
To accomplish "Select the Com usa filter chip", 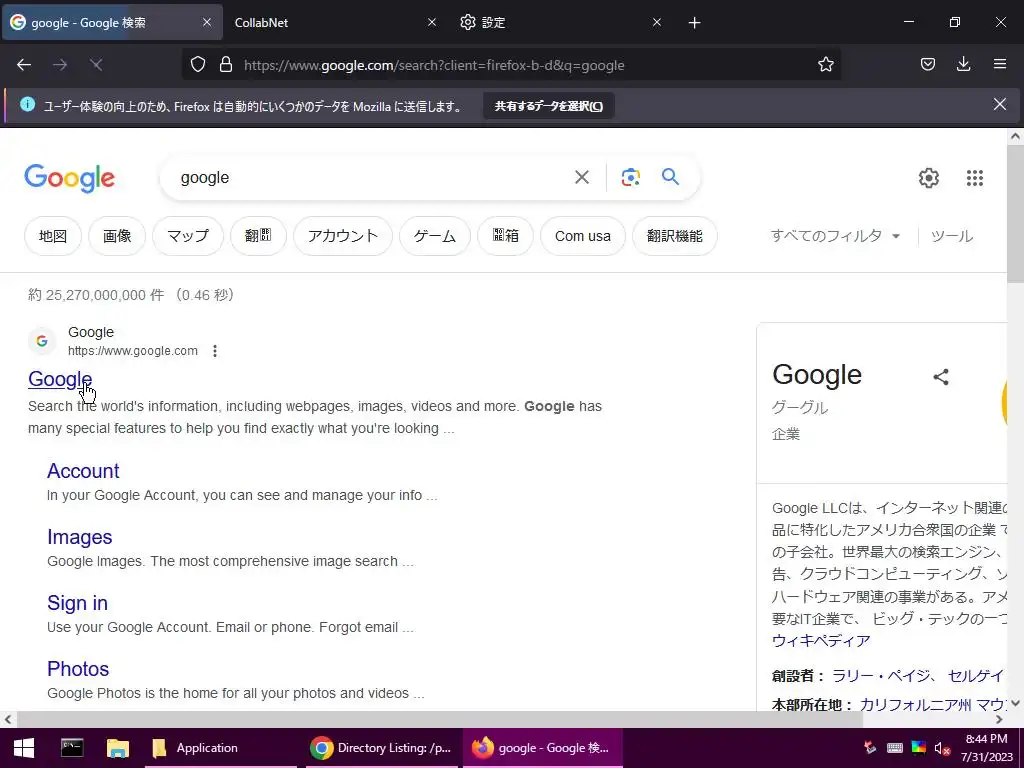I will pyautogui.click(x=583, y=236).
